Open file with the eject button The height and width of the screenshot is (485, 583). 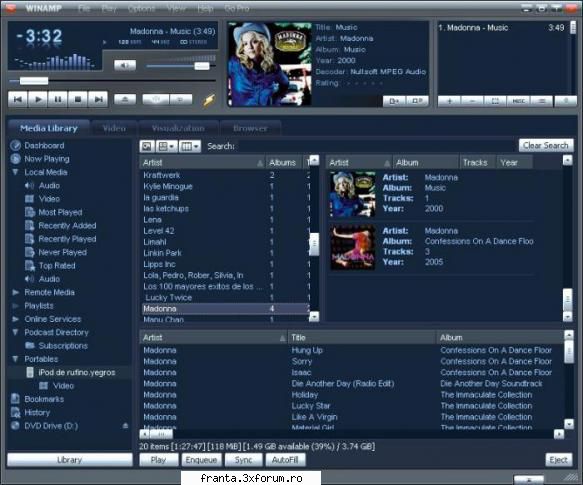[x=125, y=99]
